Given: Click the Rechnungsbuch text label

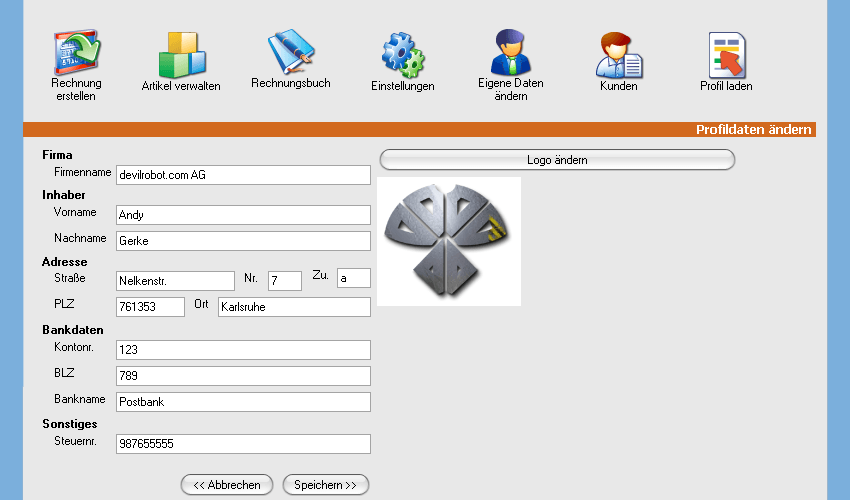Looking at the screenshot, I should (x=291, y=83).
